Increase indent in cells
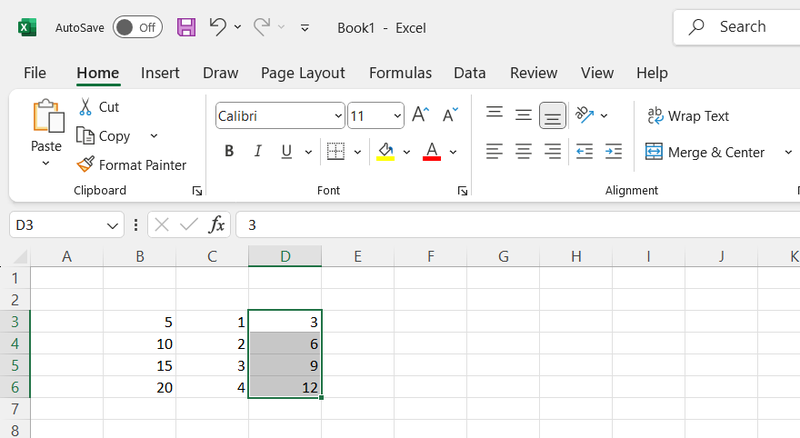800x438 pixels. [613, 152]
